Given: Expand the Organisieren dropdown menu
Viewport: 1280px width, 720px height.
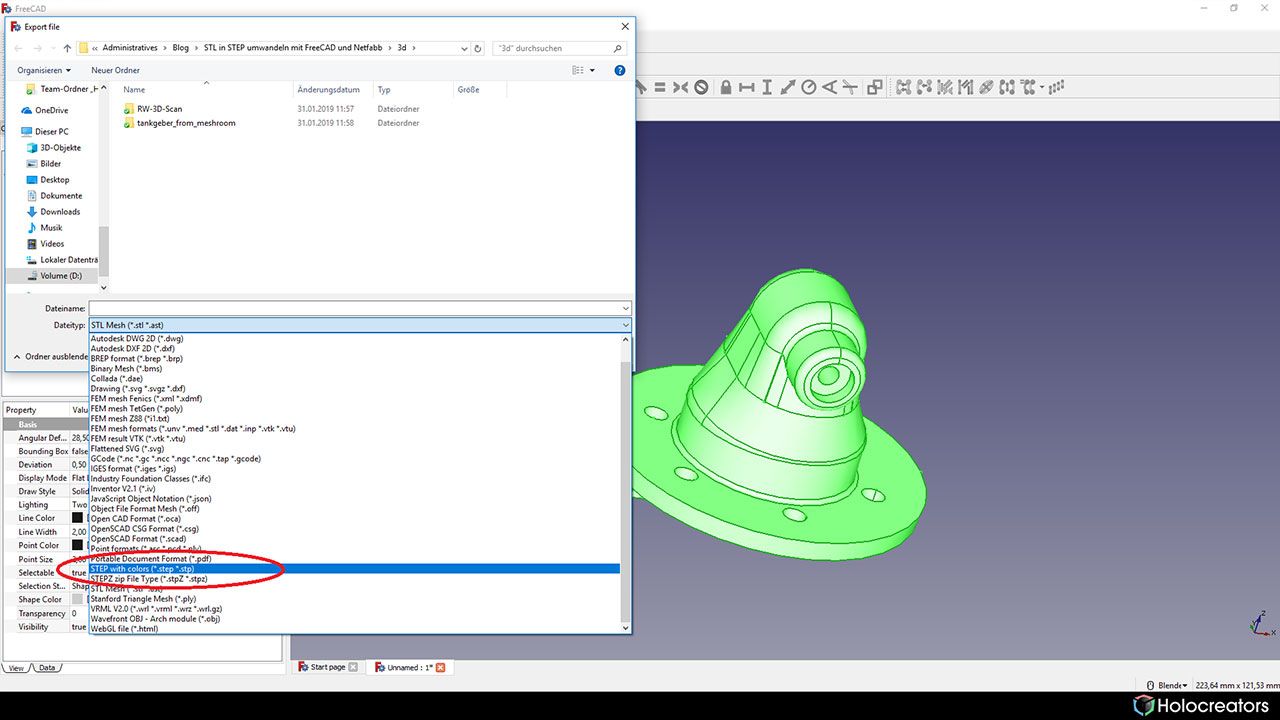Looking at the screenshot, I should (x=44, y=70).
